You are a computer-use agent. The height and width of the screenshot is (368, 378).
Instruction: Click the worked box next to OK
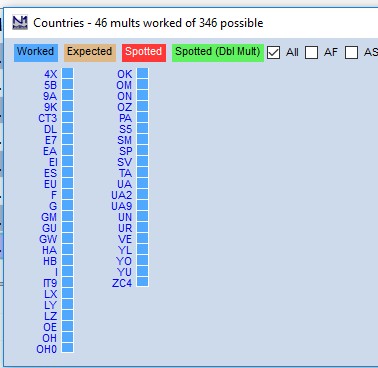tap(142, 73)
